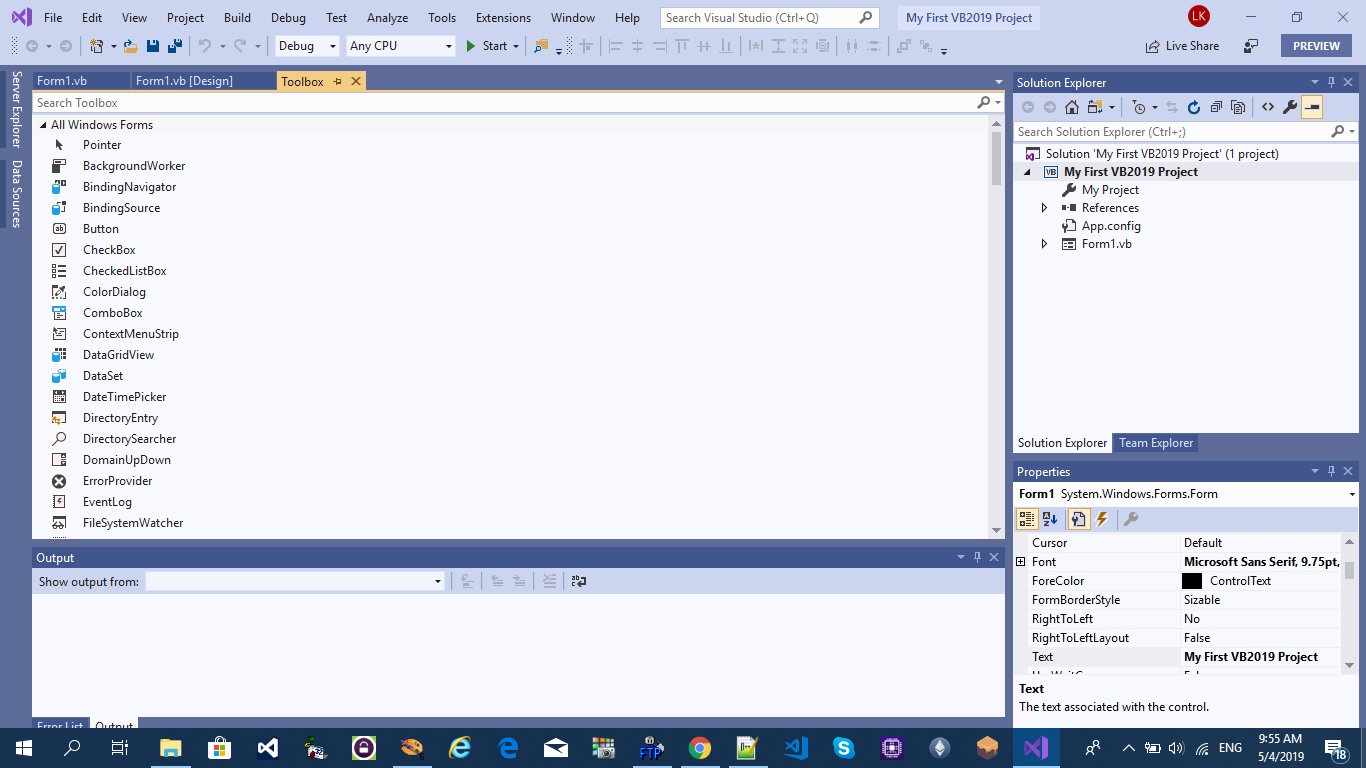Screen dimensions: 1366x768
Task: Click the ForeColor black color swatch
Action: click(x=1192, y=581)
